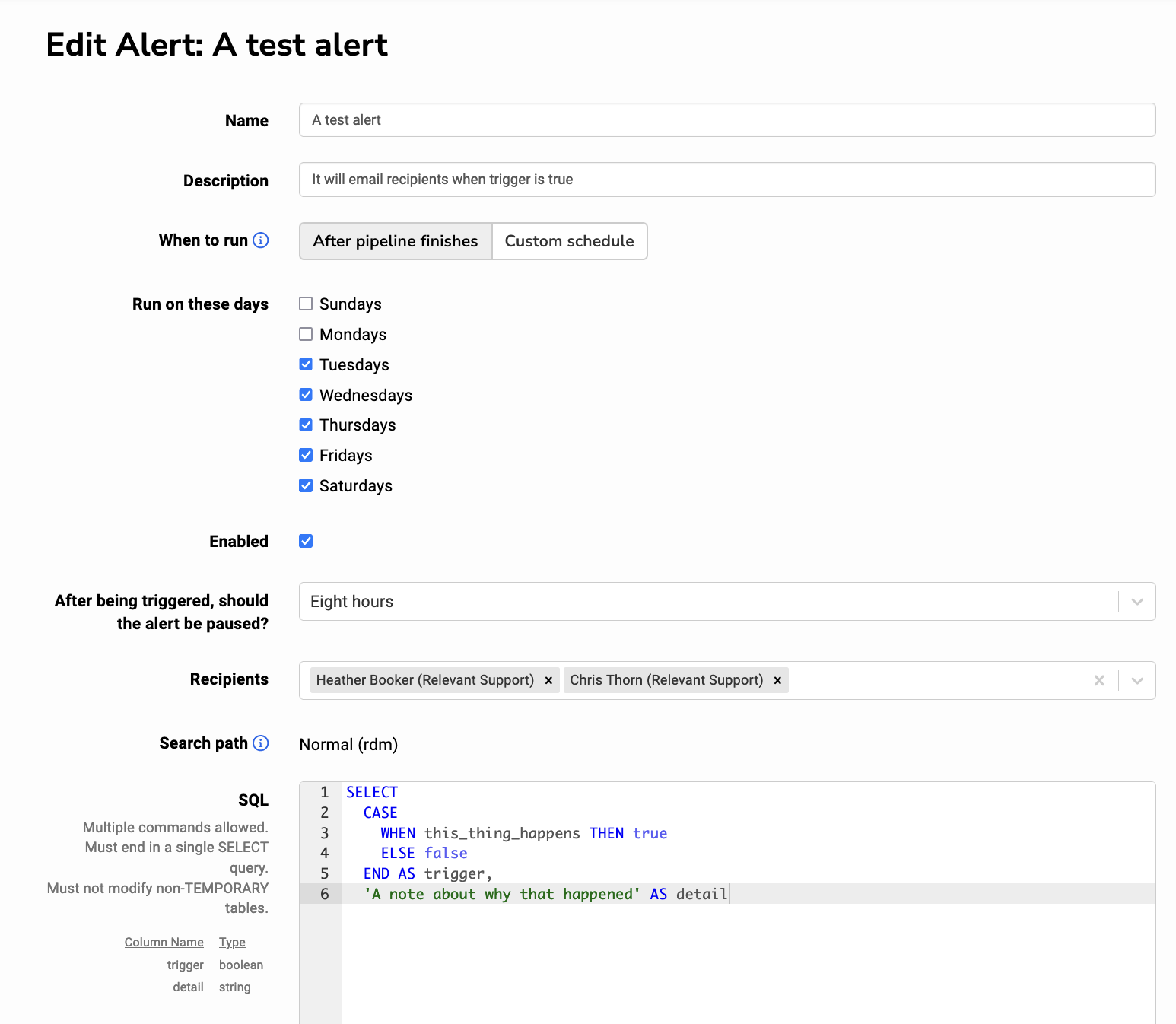
Task: Enable the Mondays checkbox
Action: (306, 335)
